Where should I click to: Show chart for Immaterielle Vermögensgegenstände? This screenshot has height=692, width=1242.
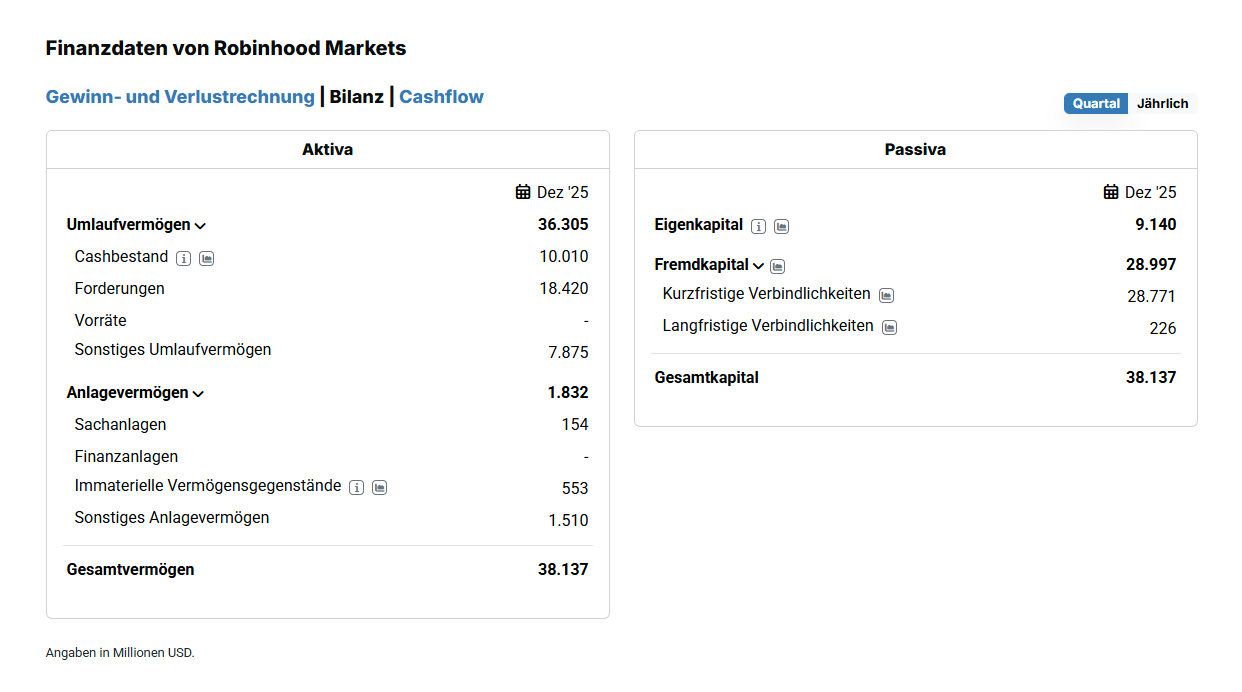click(x=380, y=487)
